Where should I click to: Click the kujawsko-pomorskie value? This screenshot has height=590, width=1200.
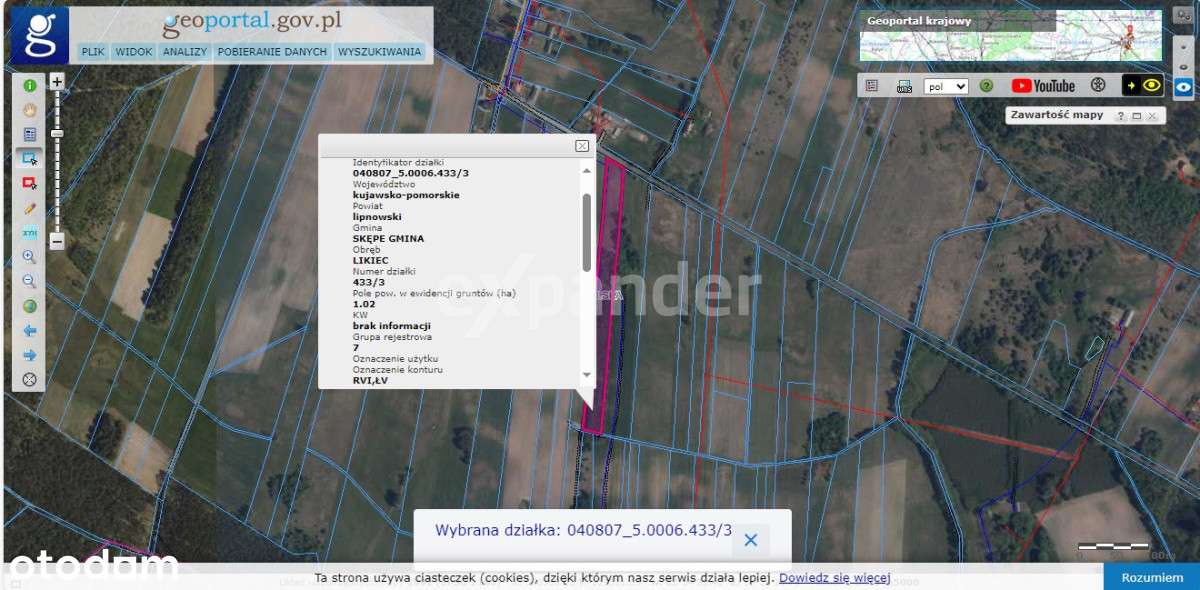406,195
